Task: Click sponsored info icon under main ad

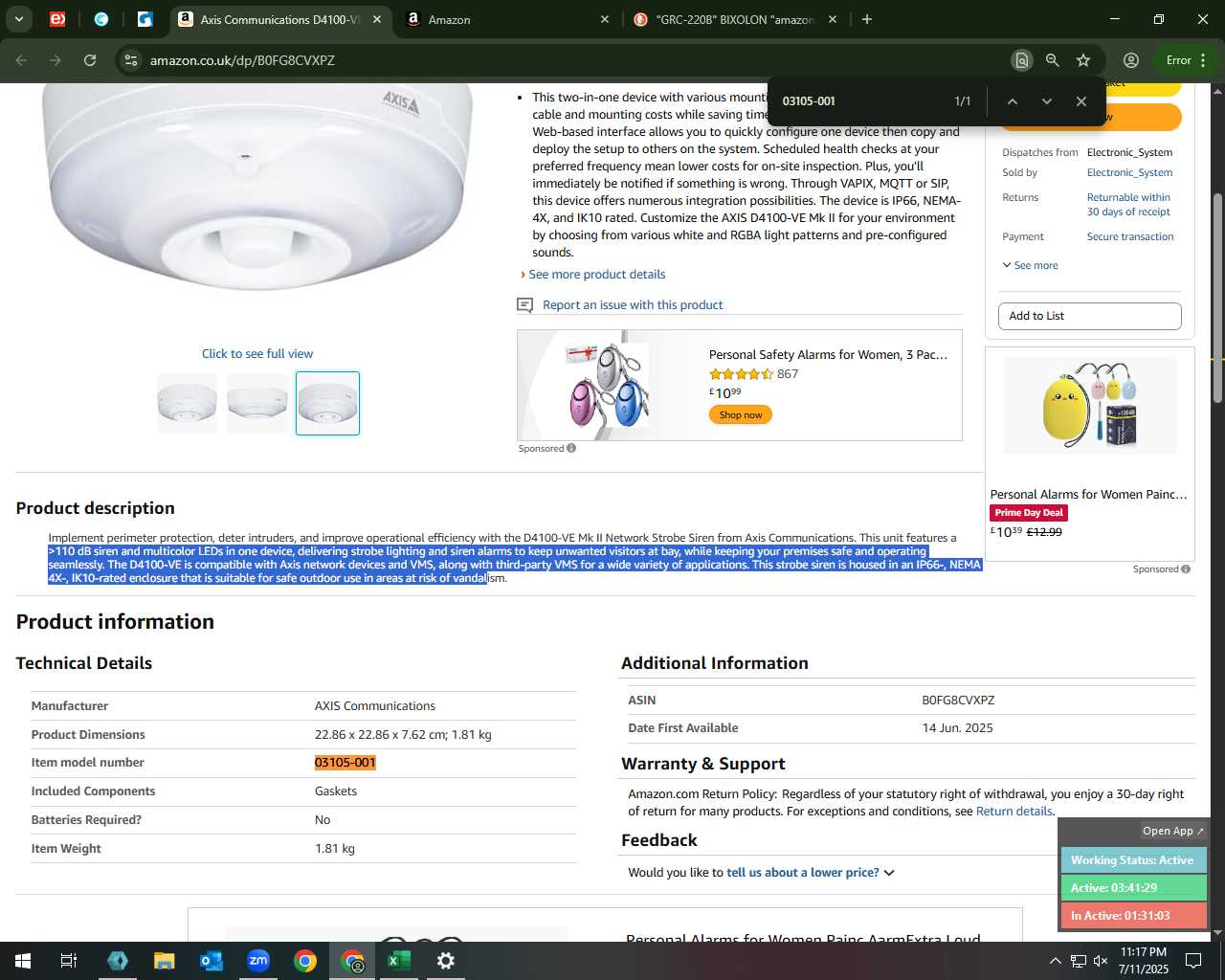Action: [571, 448]
